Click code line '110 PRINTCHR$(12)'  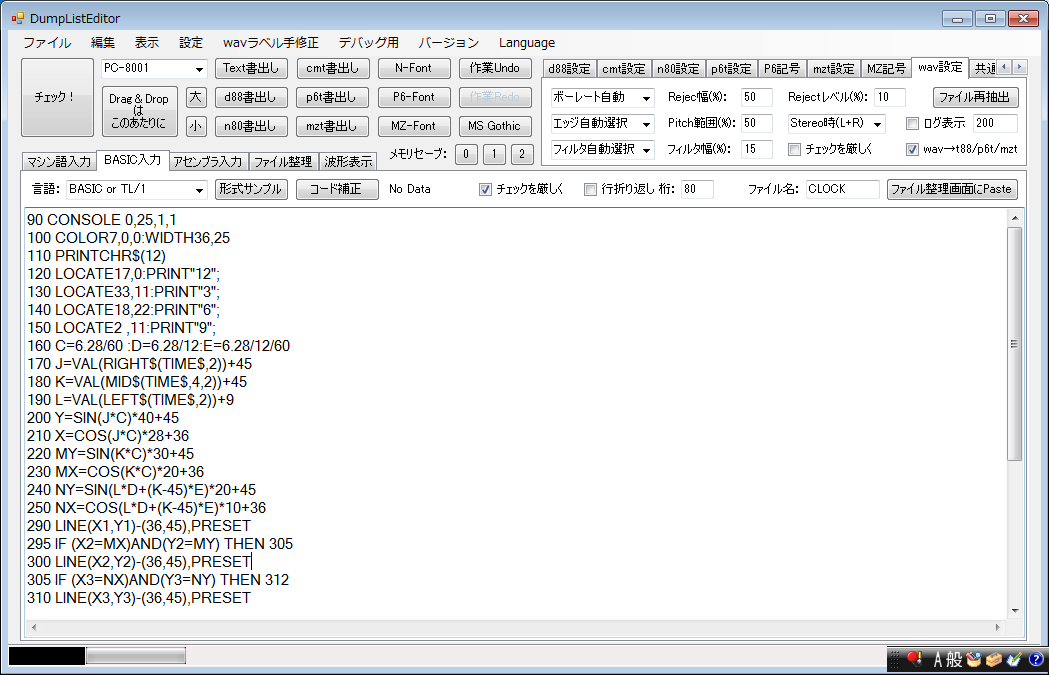96,256
